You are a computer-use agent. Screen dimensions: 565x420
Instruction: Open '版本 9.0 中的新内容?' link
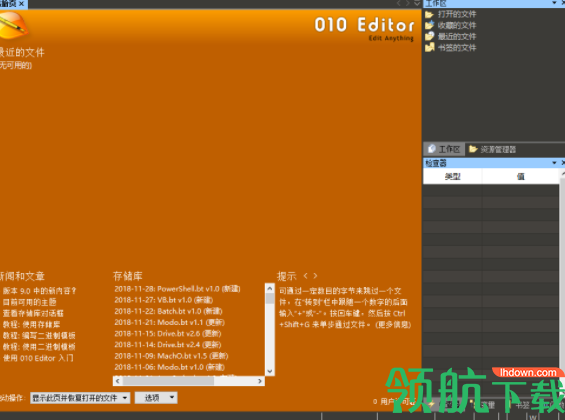pos(40,291)
